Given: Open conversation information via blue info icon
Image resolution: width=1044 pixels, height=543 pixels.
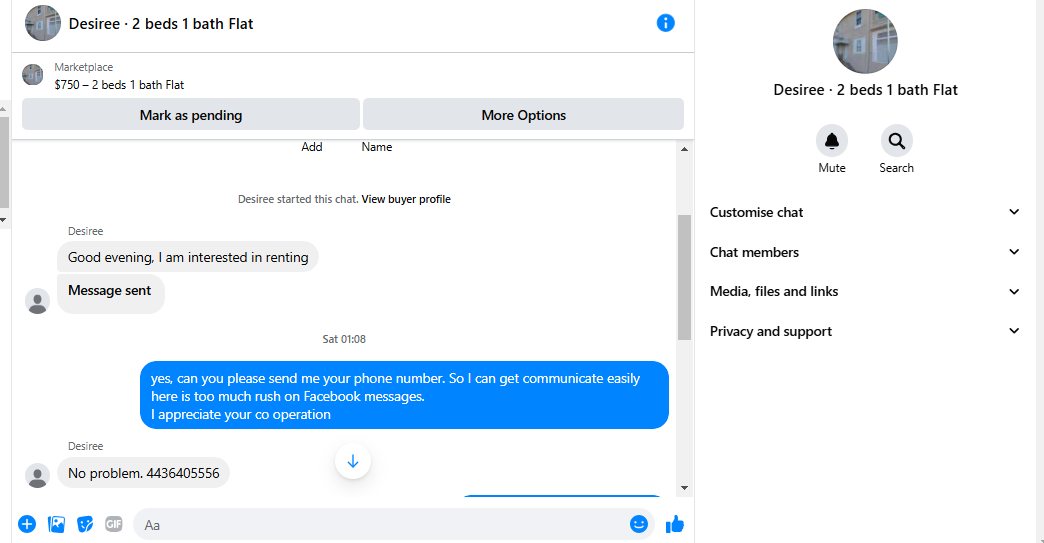Looking at the screenshot, I should point(665,23).
